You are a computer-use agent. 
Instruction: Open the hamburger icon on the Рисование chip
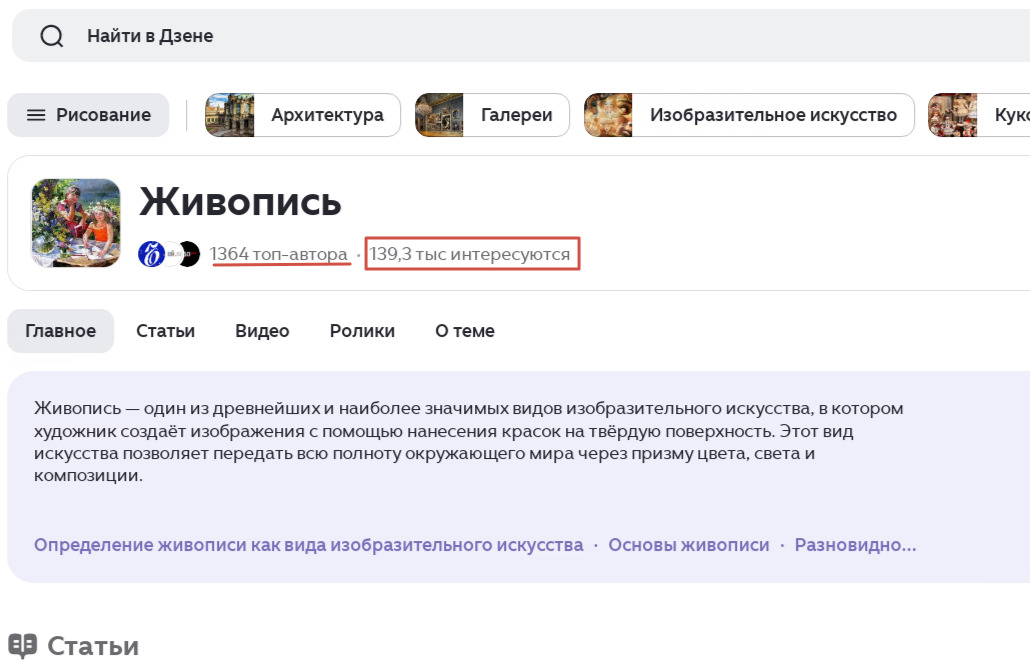tap(38, 115)
